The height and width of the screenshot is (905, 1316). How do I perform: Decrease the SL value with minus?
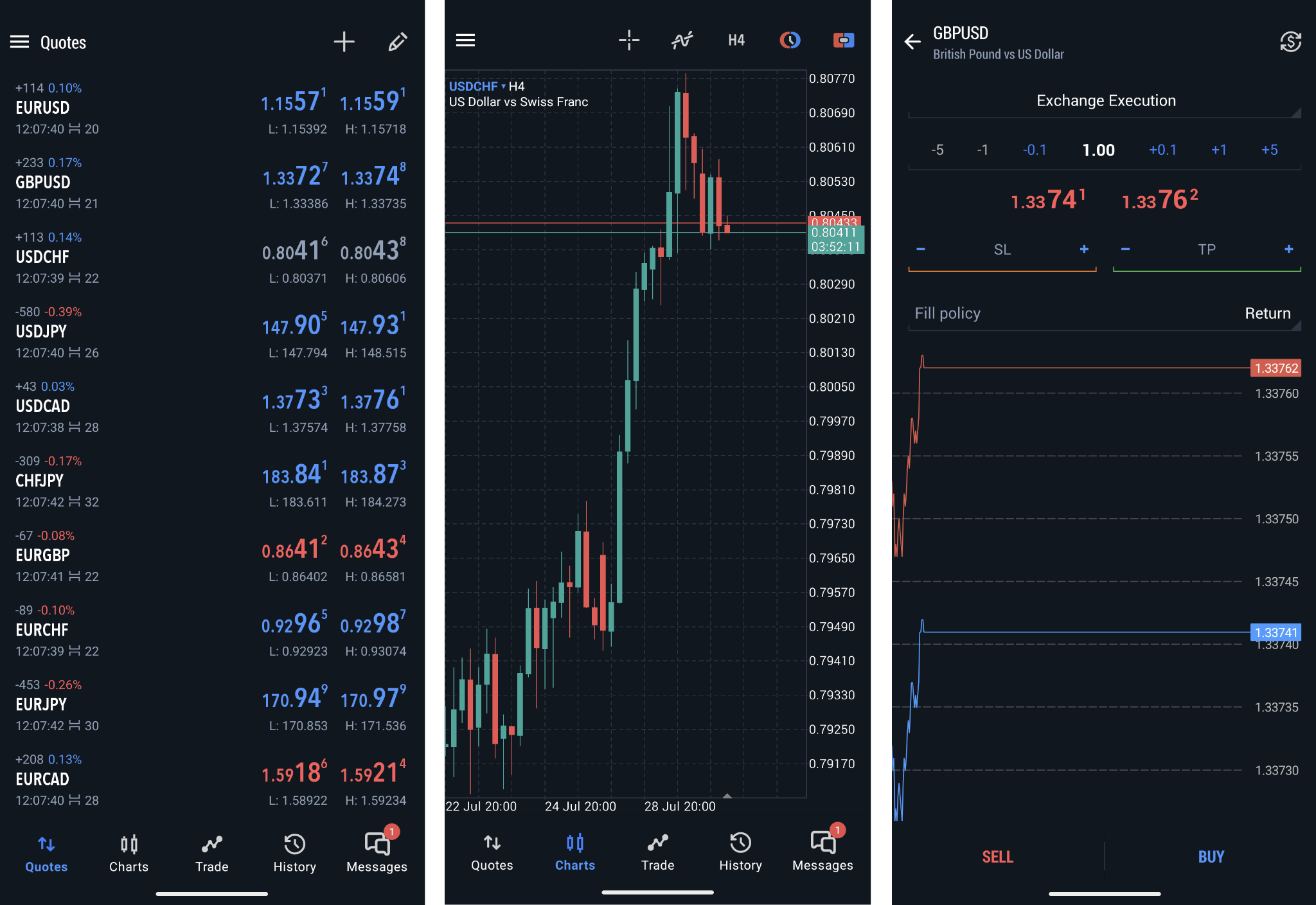[921, 249]
